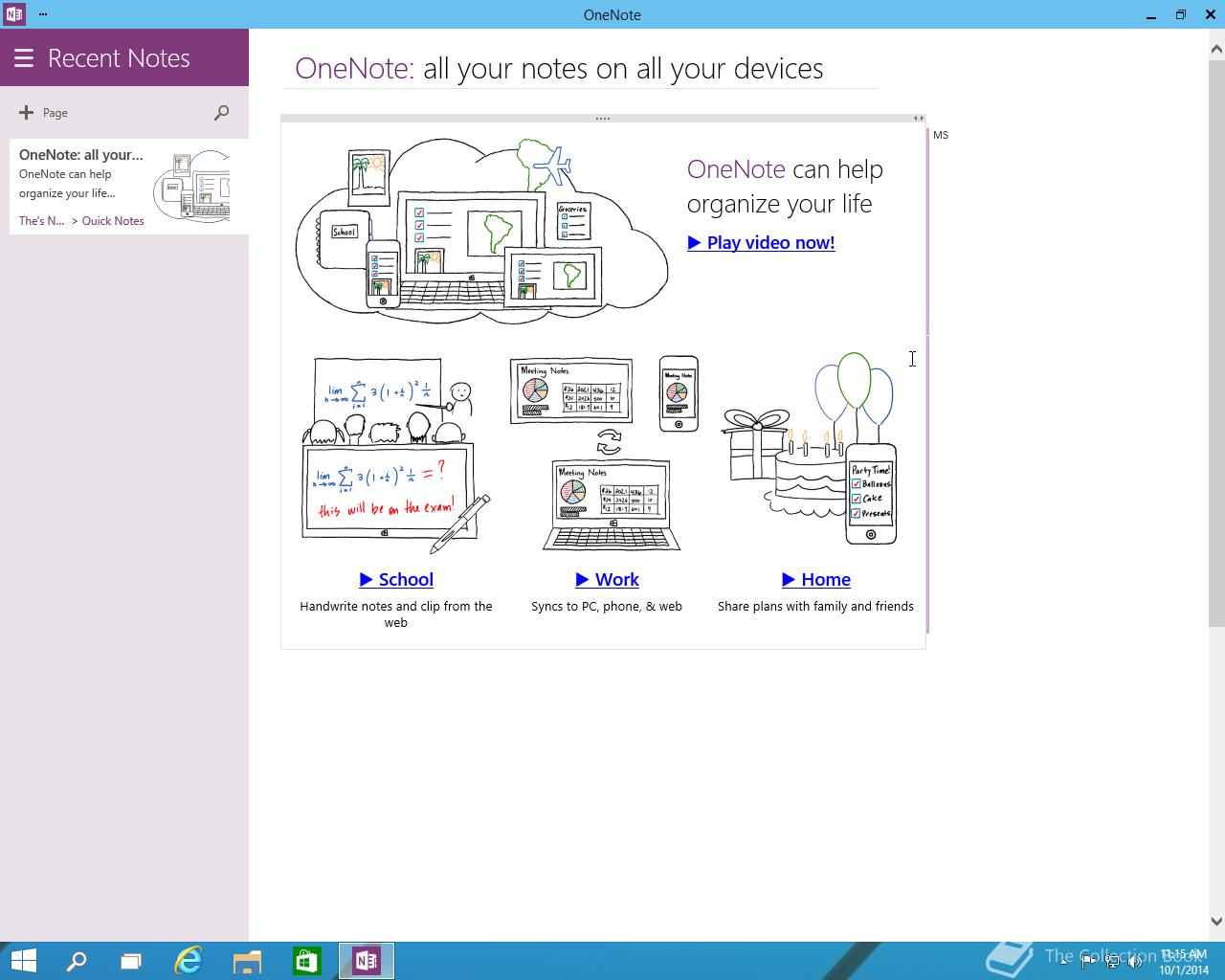Open the Windows Start menu
Viewport: 1225px width, 980px height.
coord(23,961)
